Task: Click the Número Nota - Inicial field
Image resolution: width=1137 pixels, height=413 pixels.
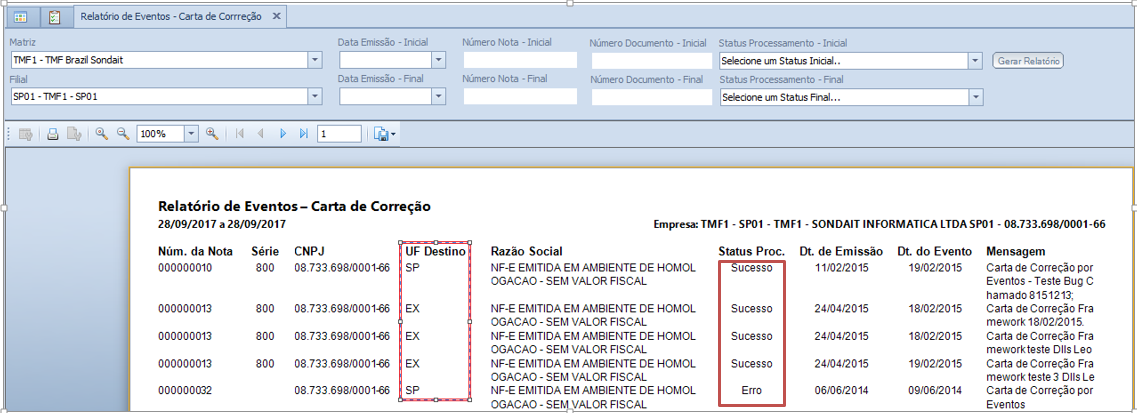Action: 520,60
